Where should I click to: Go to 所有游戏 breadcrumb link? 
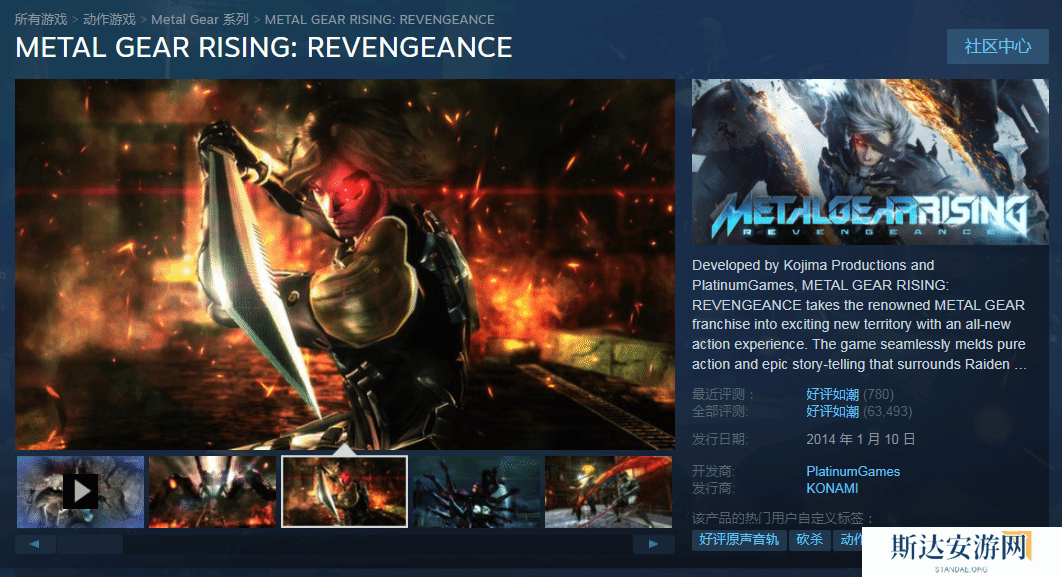(x=41, y=19)
